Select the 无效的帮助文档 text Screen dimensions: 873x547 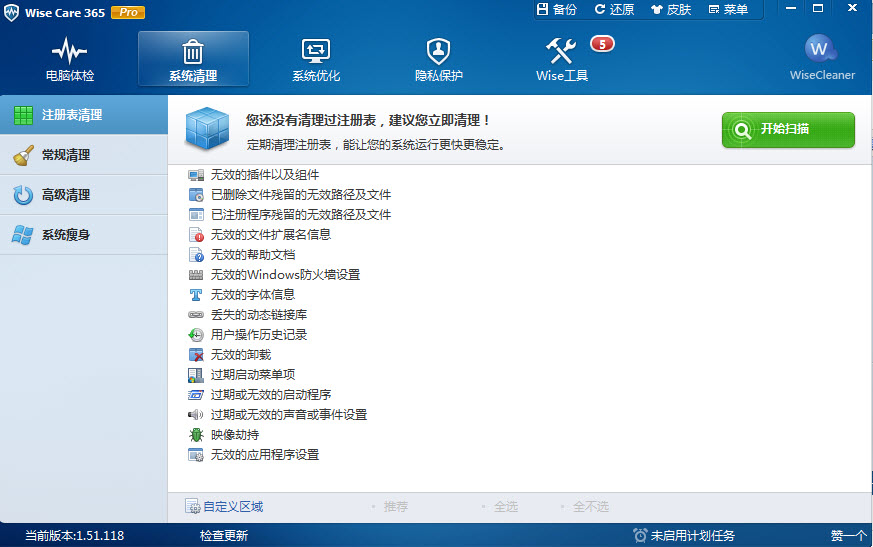tap(253, 255)
